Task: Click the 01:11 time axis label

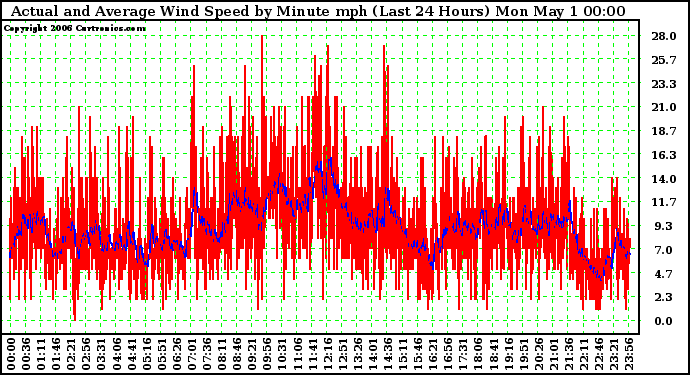Action: click(40, 354)
